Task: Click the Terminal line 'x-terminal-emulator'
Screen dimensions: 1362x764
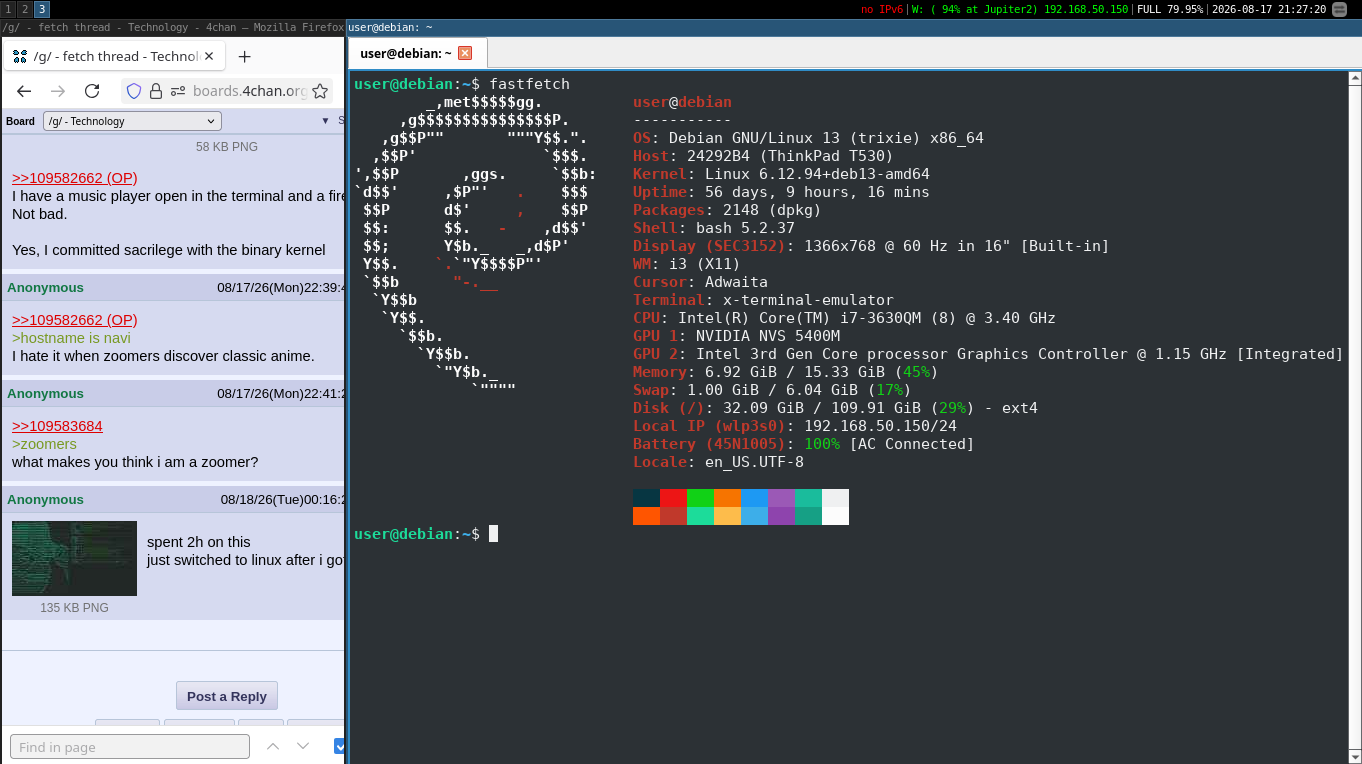Action: [x=763, y=300]
